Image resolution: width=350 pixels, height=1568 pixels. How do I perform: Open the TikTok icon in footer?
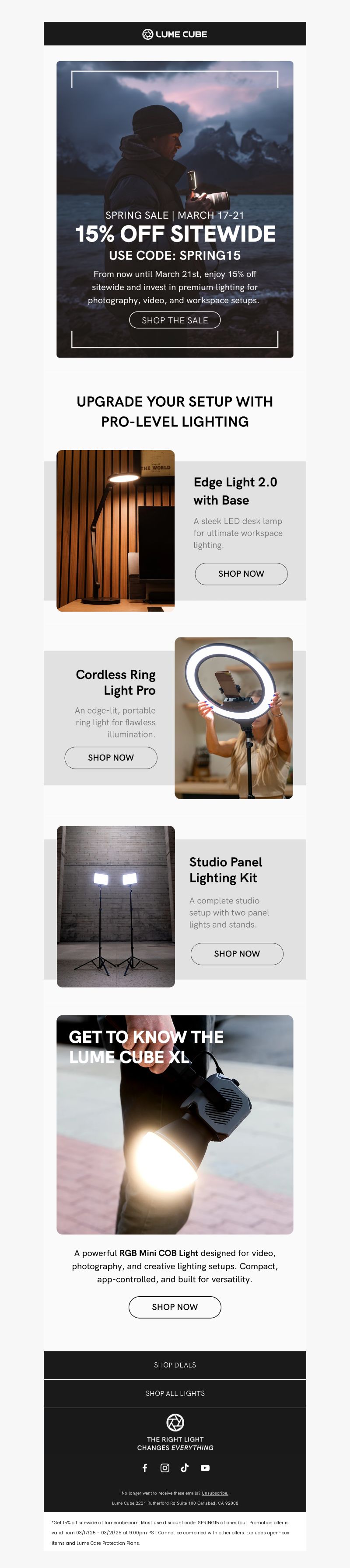[x=185, y=1468]
